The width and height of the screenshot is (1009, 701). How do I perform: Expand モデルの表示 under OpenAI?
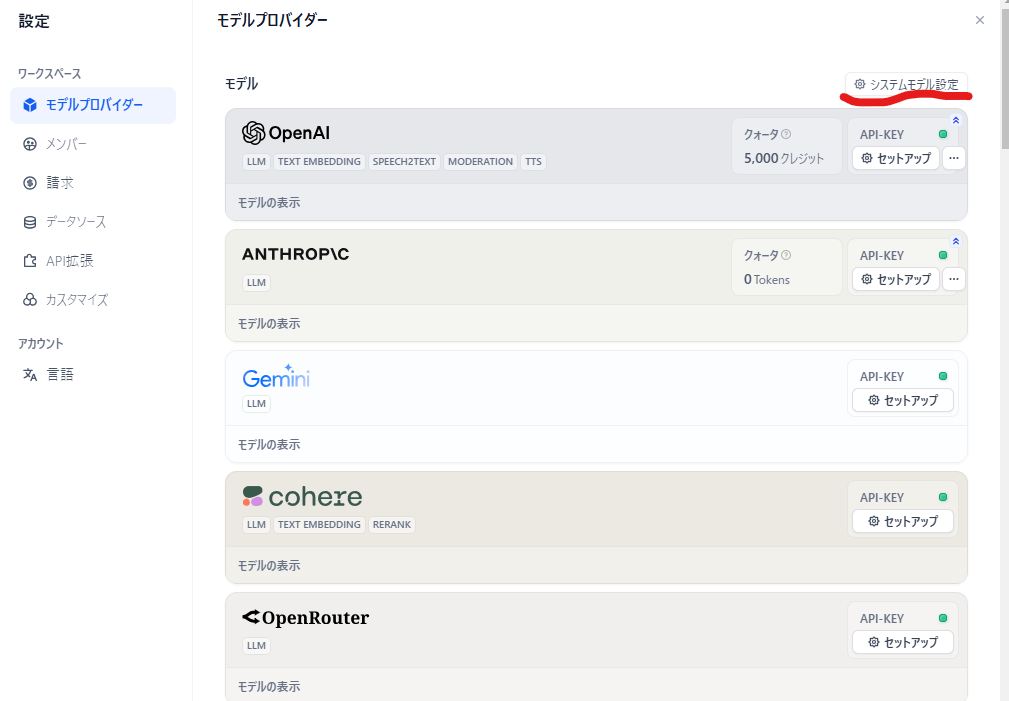269,203
